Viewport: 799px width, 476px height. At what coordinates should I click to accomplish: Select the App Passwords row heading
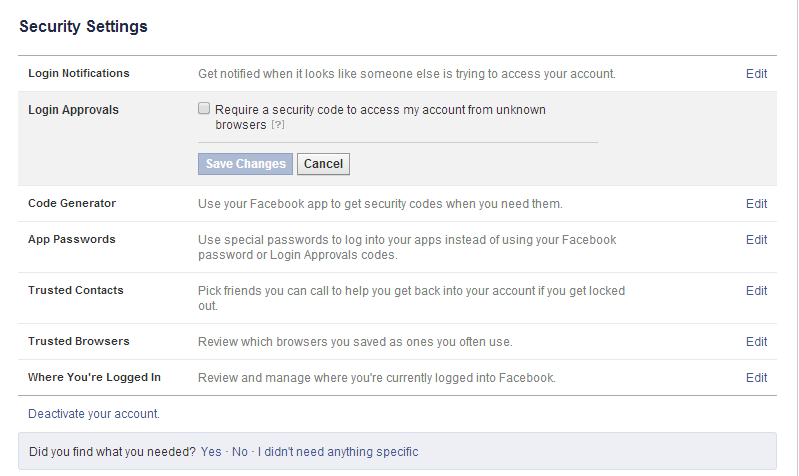[72, 240]
